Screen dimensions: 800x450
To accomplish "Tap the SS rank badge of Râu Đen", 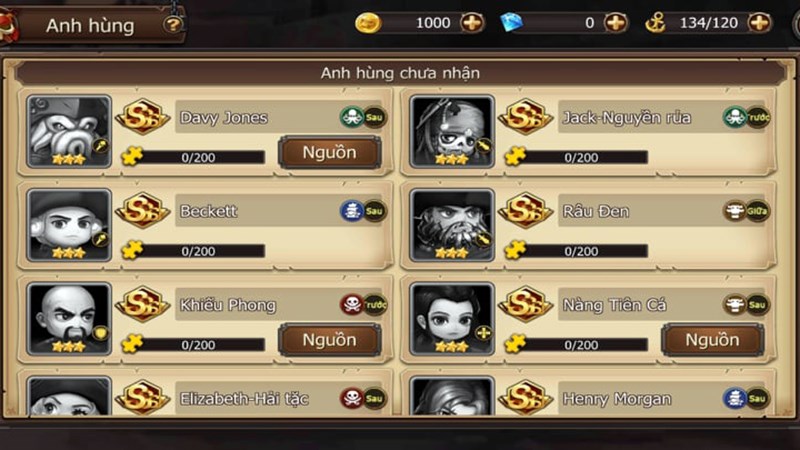I will click(x=526, y=210).
